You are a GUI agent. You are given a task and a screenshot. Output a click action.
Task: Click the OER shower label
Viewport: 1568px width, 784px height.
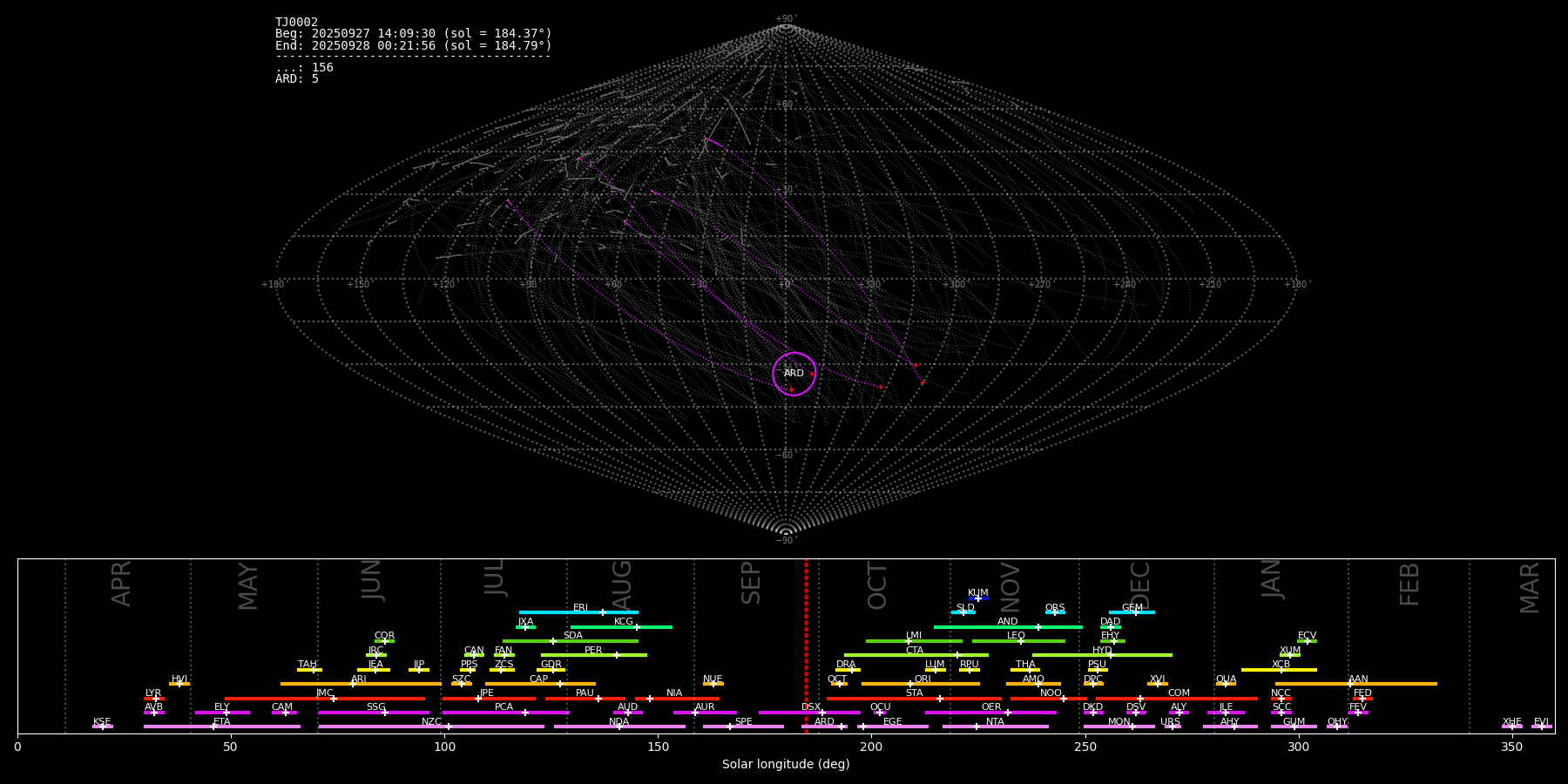click(991, 707)
